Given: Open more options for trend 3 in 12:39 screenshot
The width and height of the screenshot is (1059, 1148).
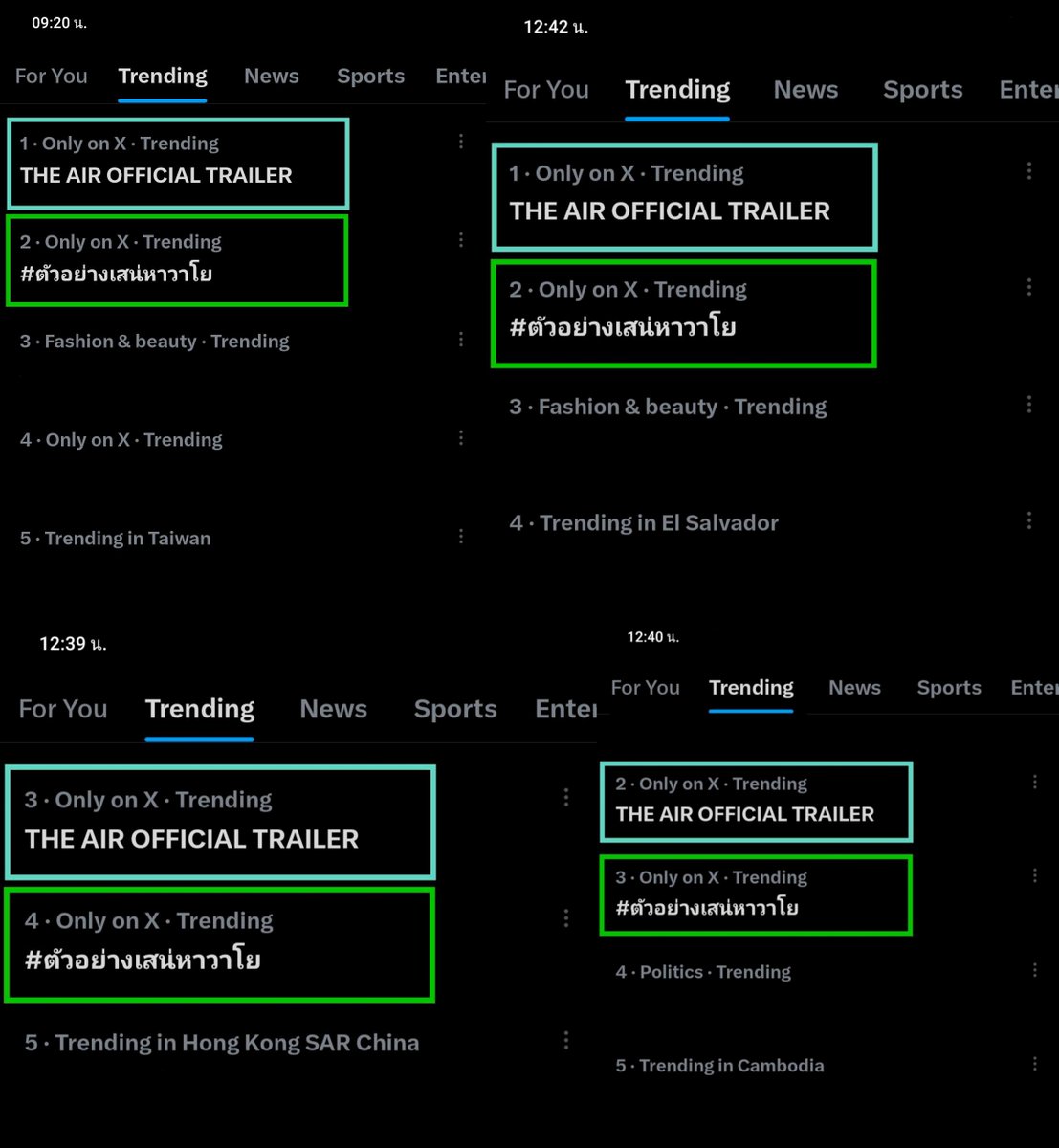Looking at the screenshot, I should (x=566, y=798).
